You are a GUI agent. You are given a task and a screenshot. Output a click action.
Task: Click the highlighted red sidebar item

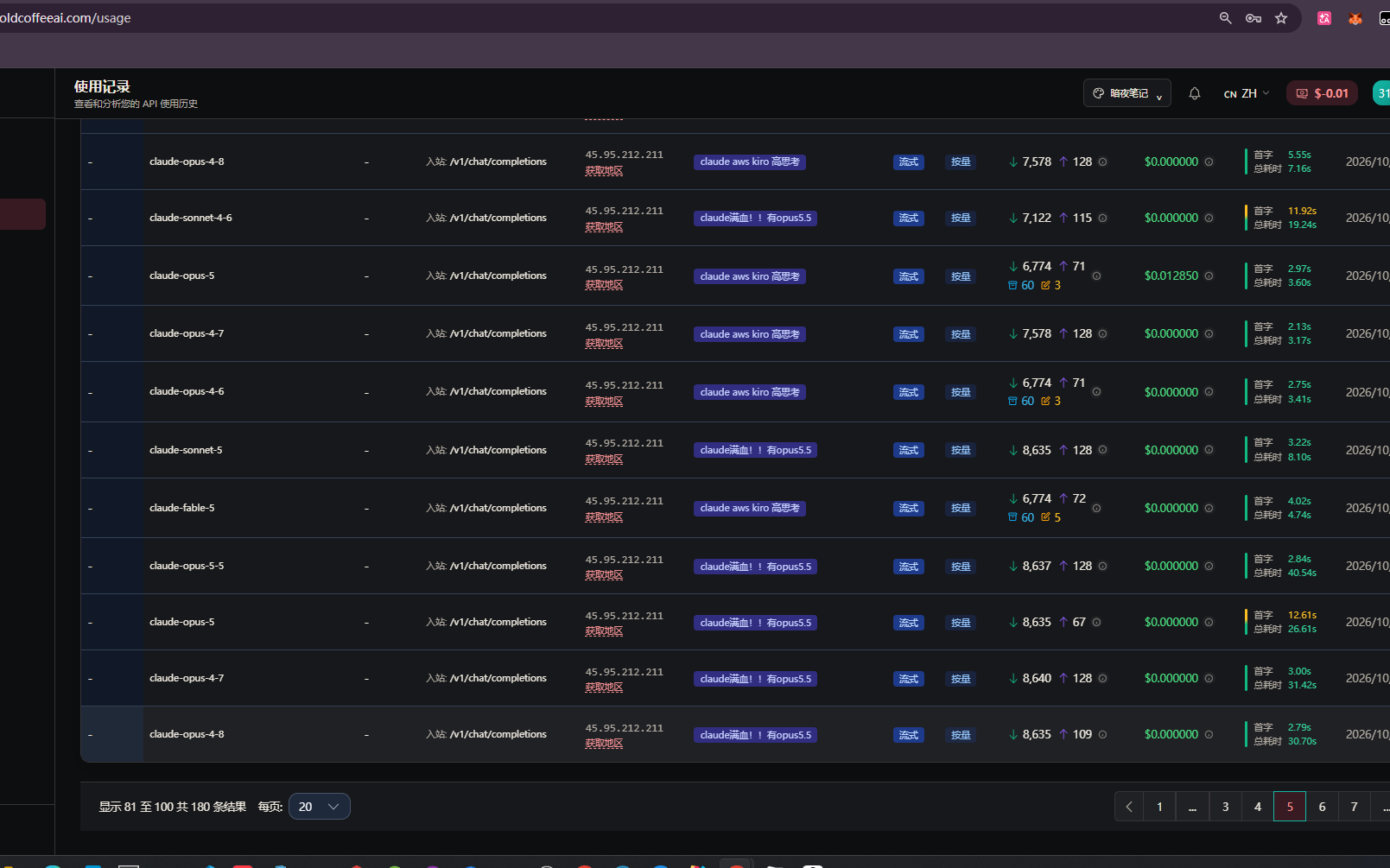[x=22, y=214]
